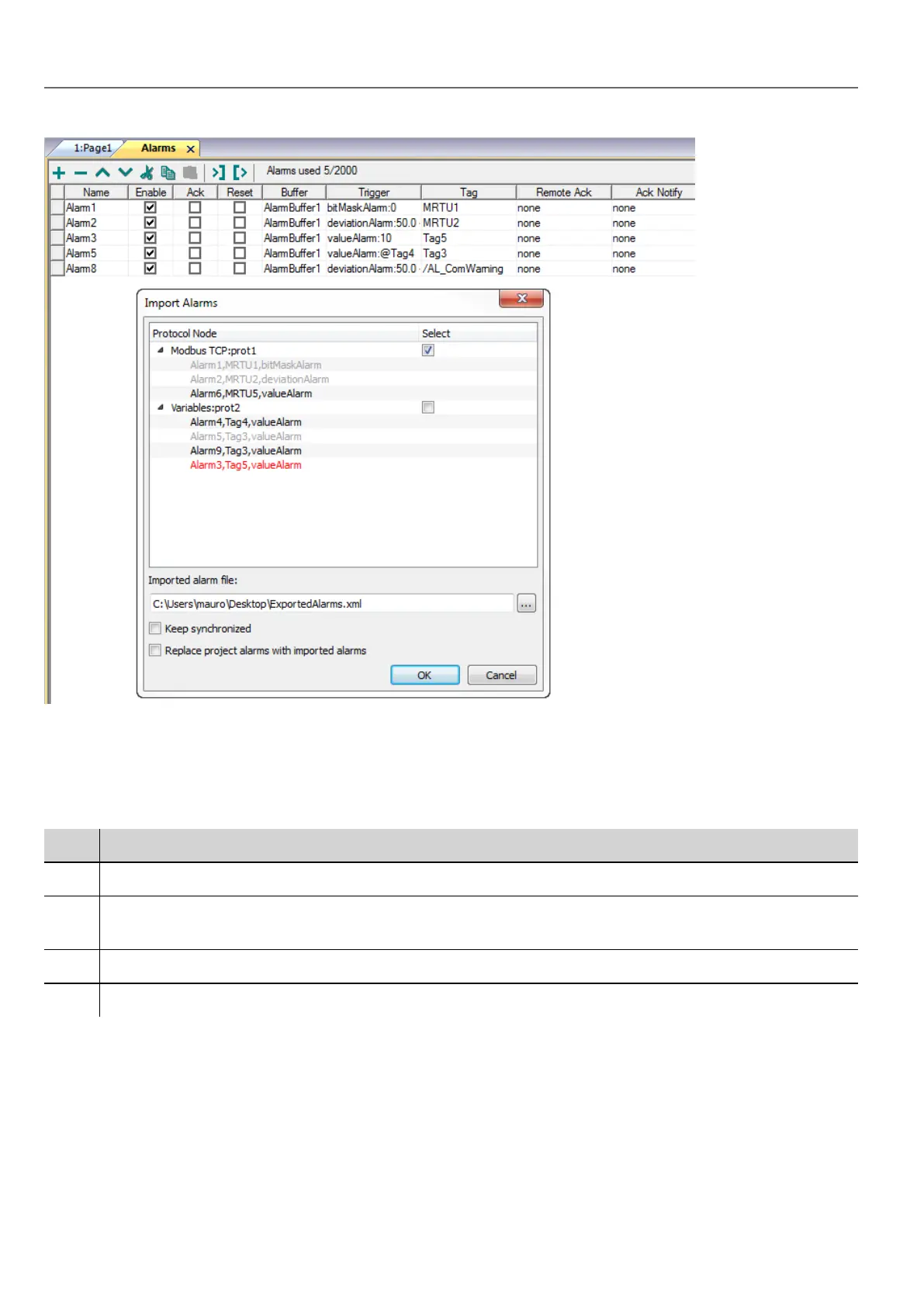Uncheck Enable for Alarm2
The height and width of the screenshot is (1307, 924).
(151, 223)
